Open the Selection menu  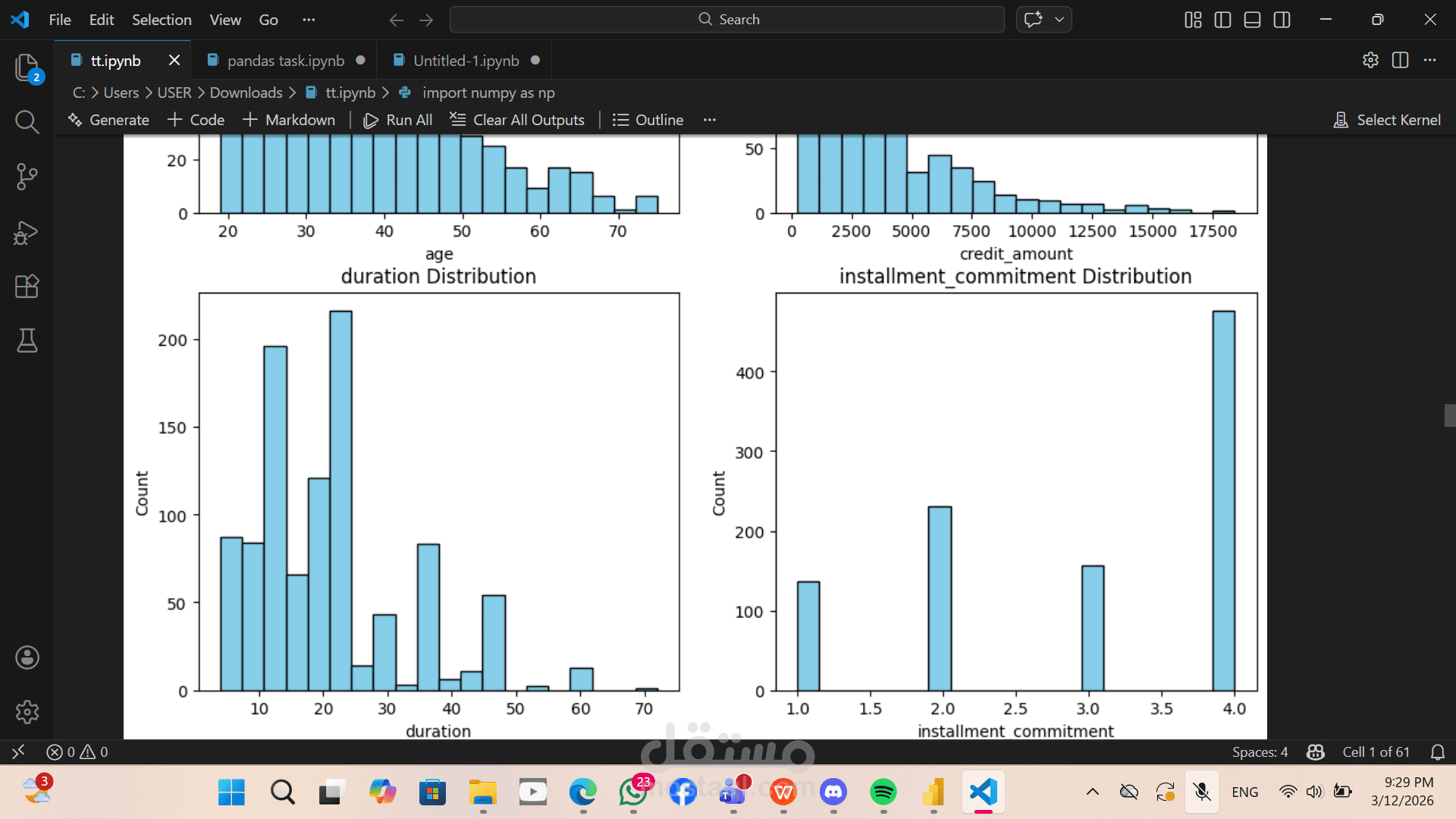coord(162,20)
